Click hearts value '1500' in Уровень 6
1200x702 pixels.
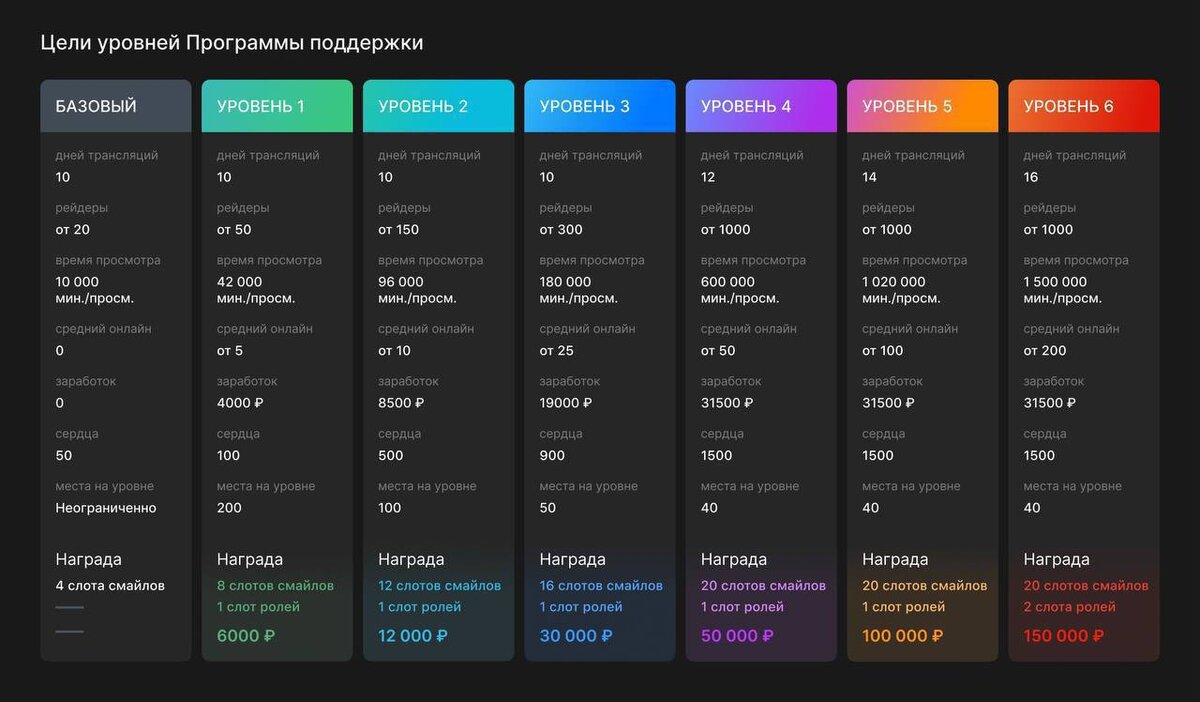(1039, 455)
